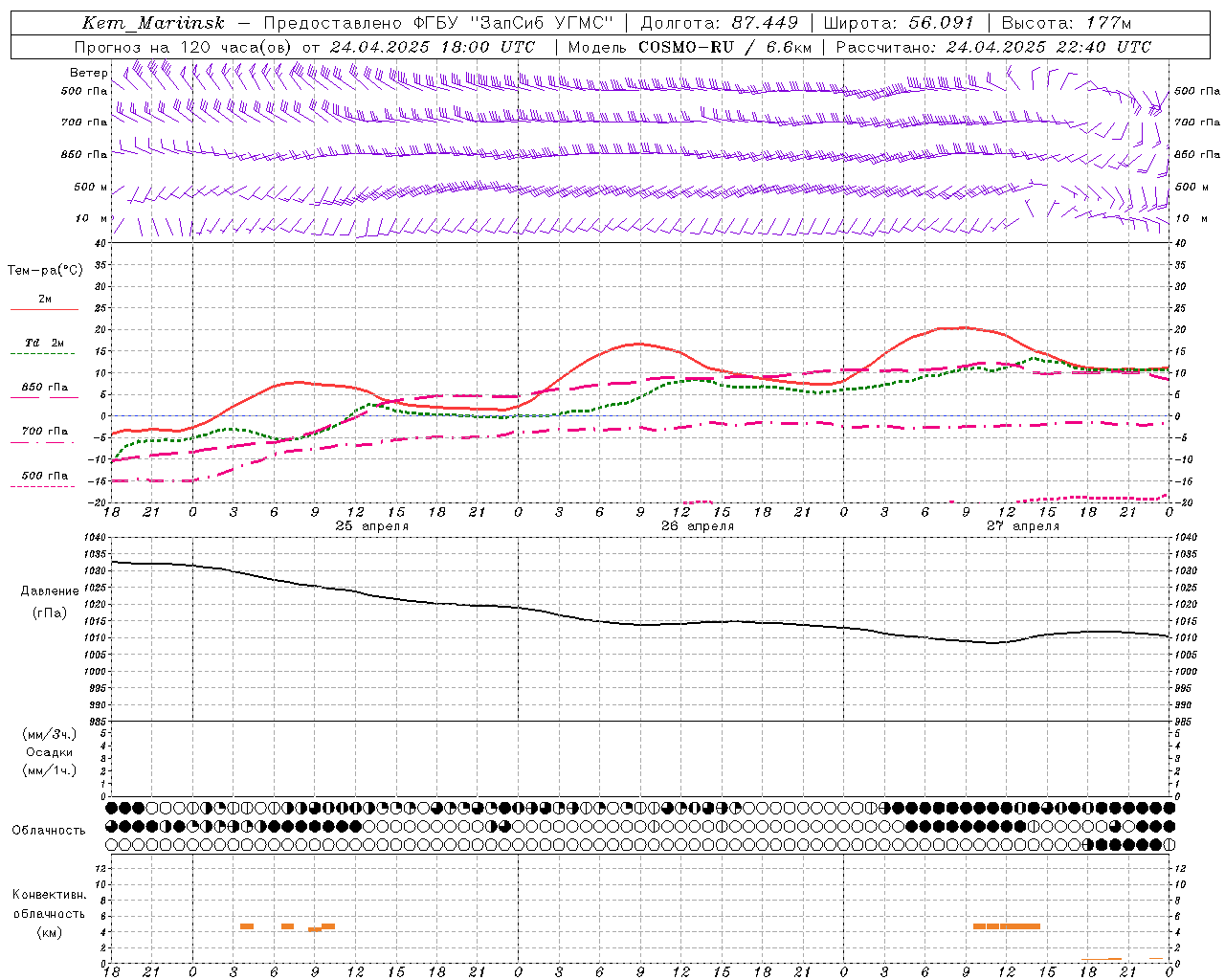Click the '500 м' wind level label on left
This screenshot has height=980, width=1225.
[x=91, y=187]
